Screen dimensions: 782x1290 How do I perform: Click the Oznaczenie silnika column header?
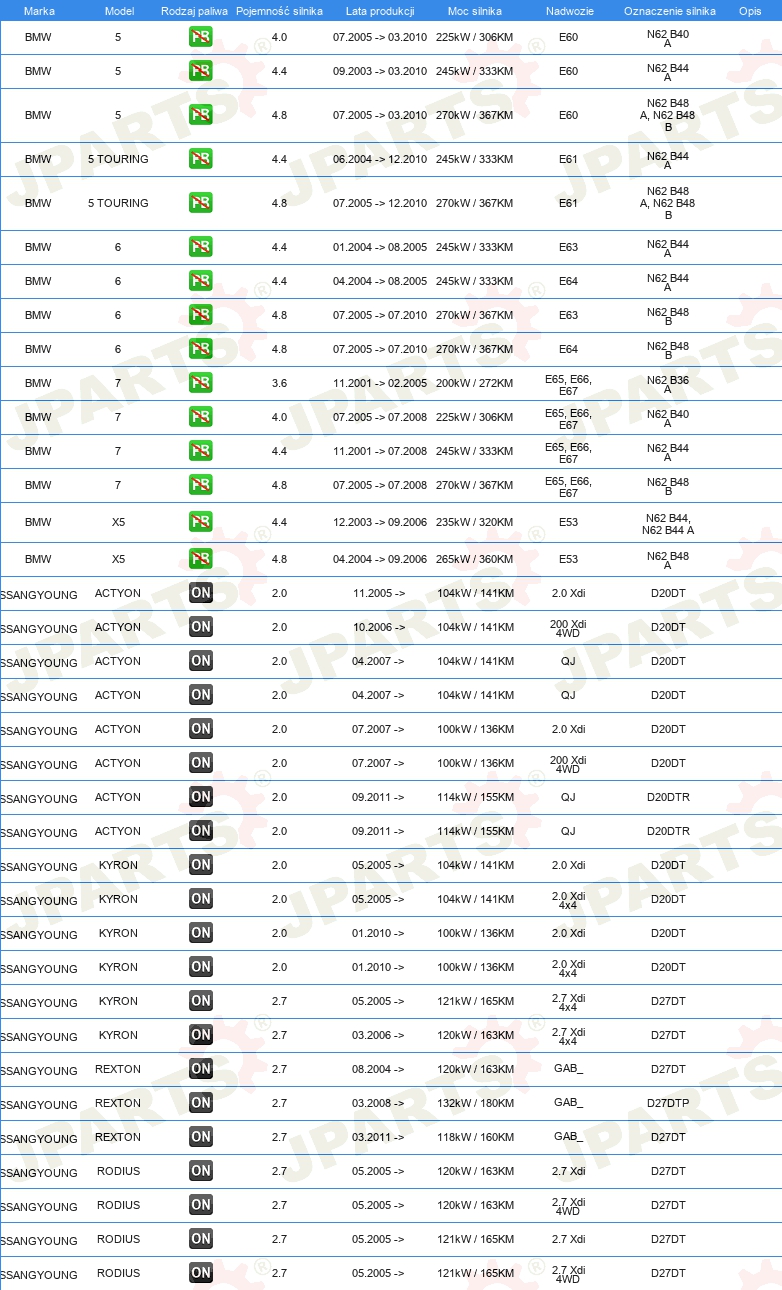670,10
